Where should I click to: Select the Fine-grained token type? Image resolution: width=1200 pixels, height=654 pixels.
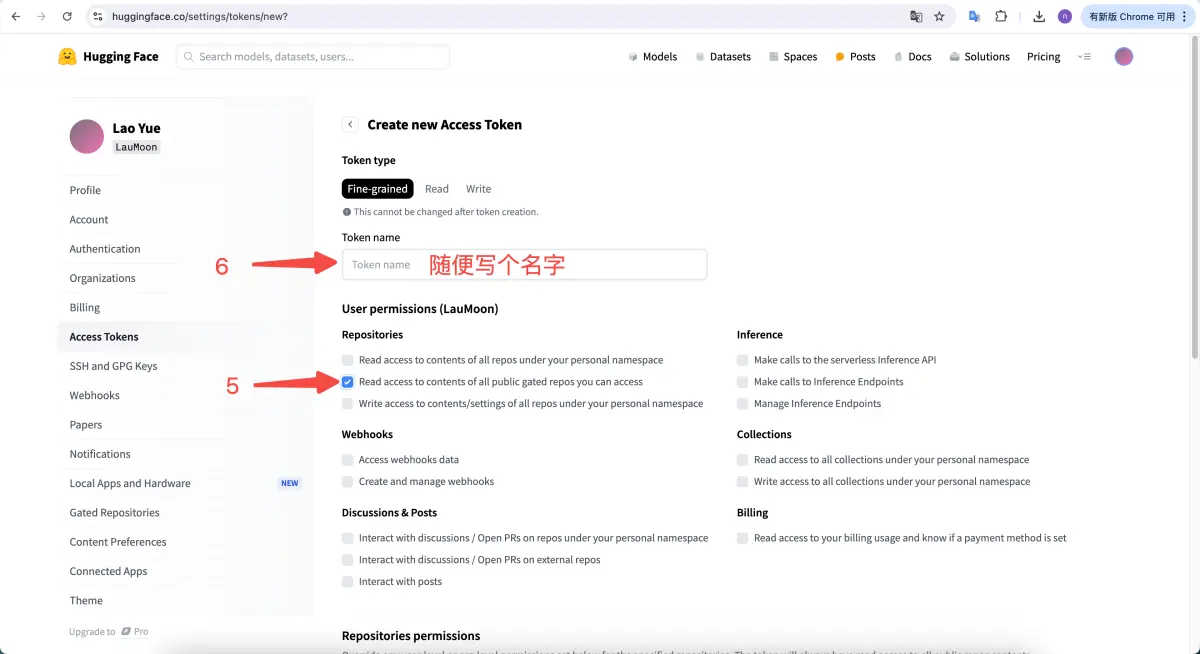click(378, 189)
